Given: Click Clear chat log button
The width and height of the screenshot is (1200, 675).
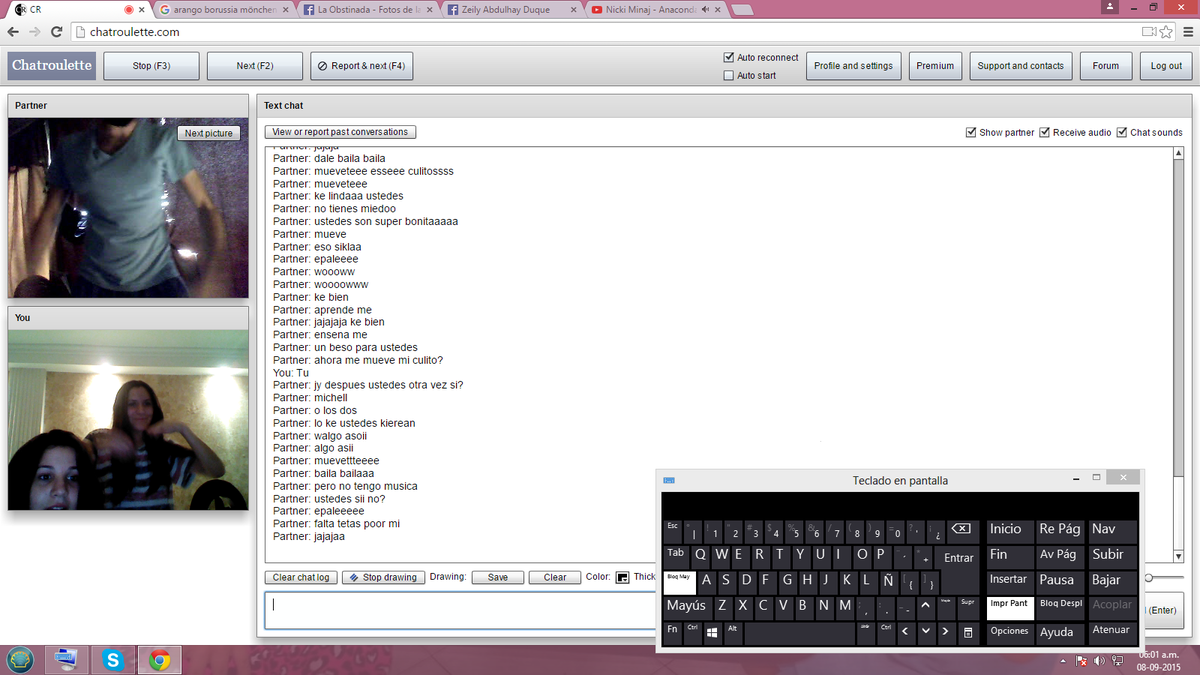Looking at the screenshot, I should point(301,577).
